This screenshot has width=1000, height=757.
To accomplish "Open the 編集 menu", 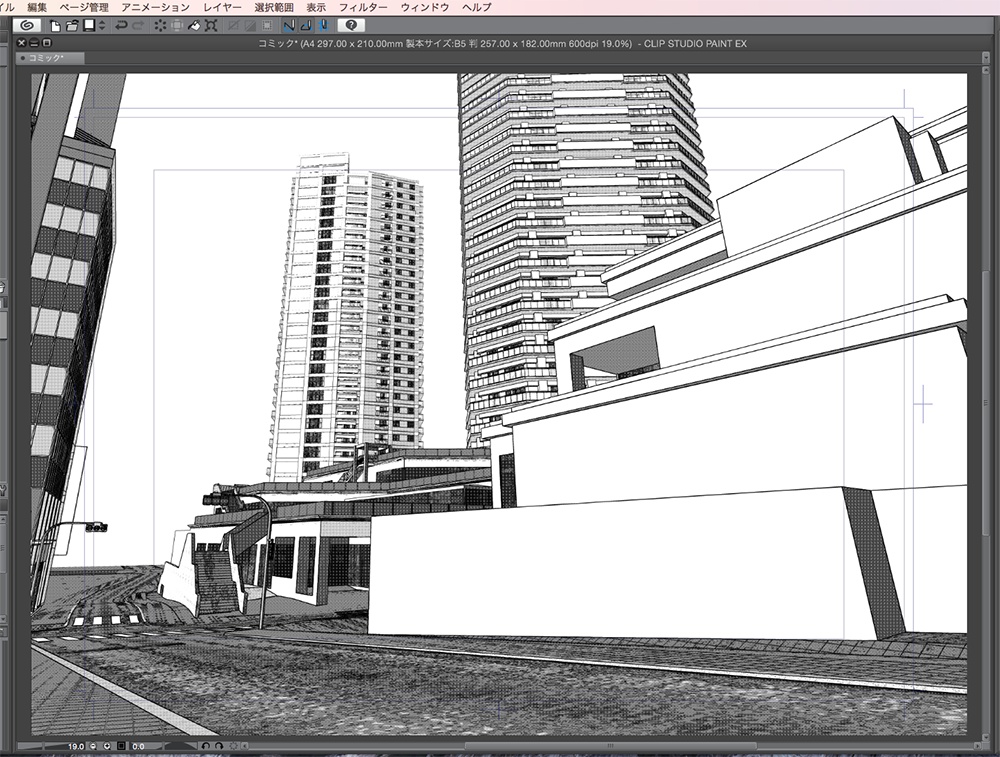I will [x=37, y=7].
